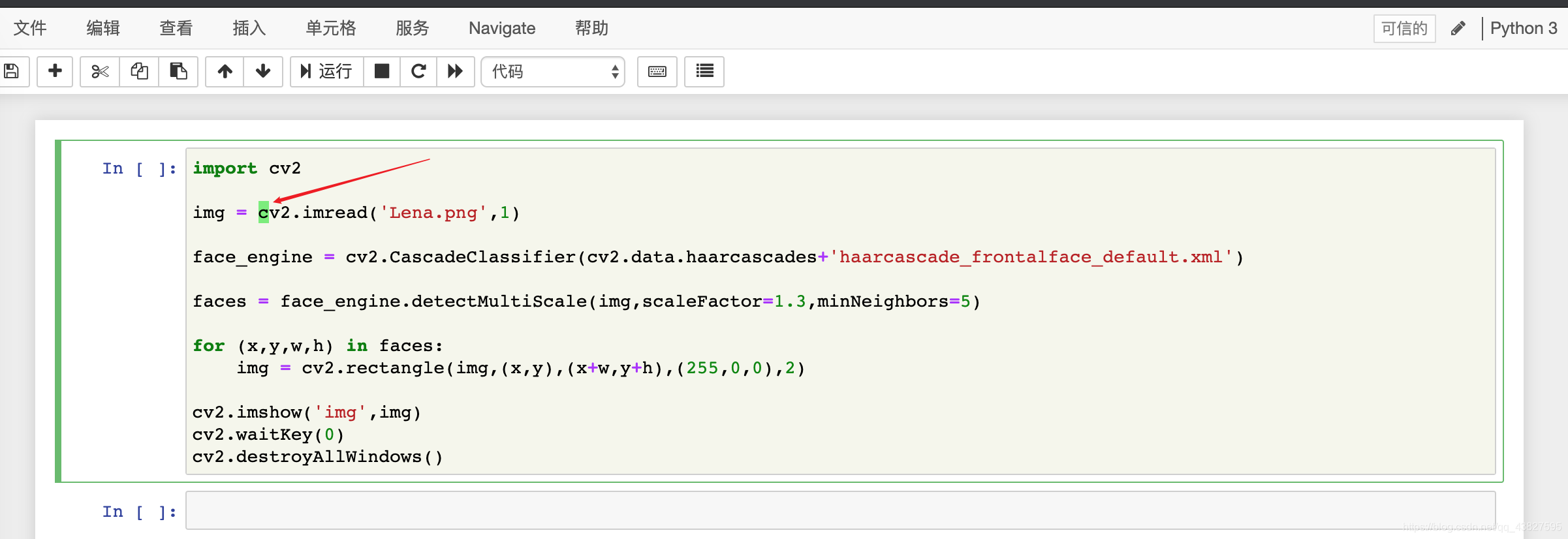Paste cell using the clipboard icon
The height and width of the screenshot is (539, 1568).
tap(178, 71)
